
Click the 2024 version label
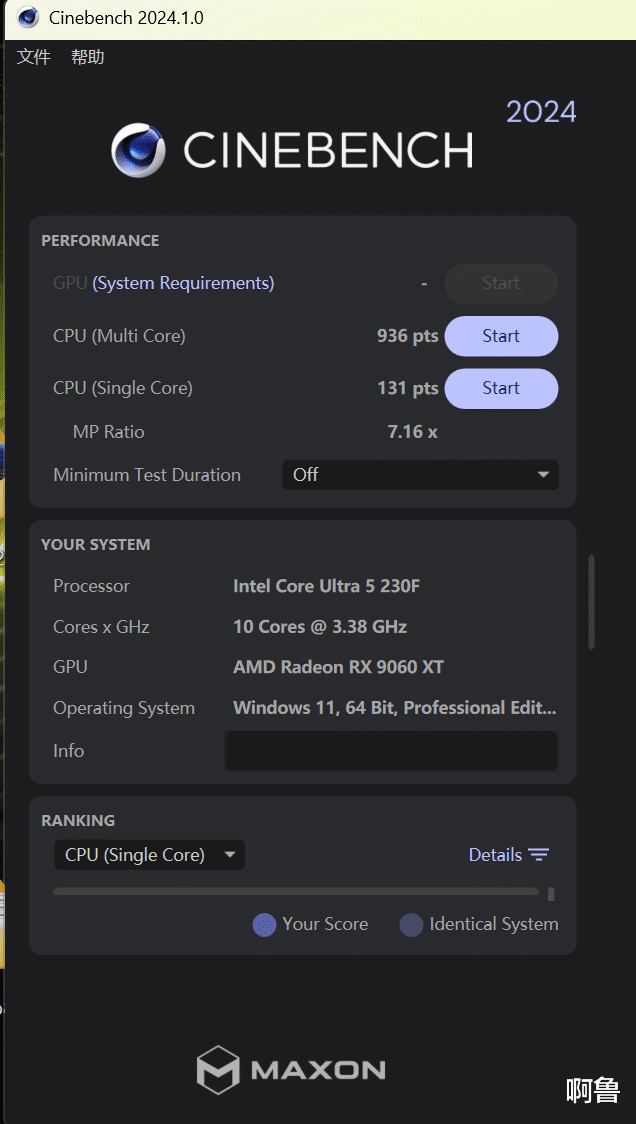(541, 112)
